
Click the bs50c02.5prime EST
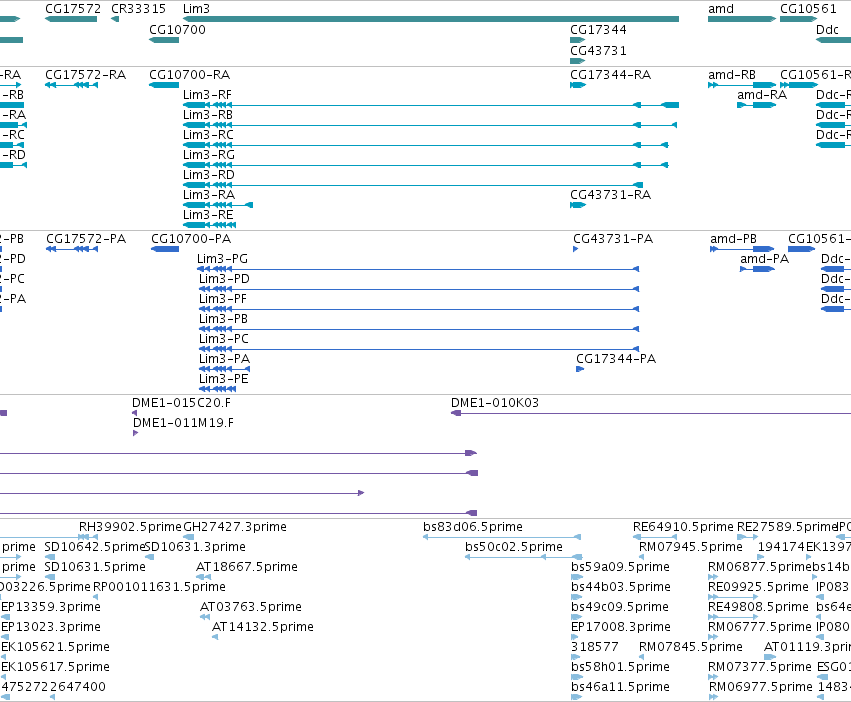[x=524, y=556]
